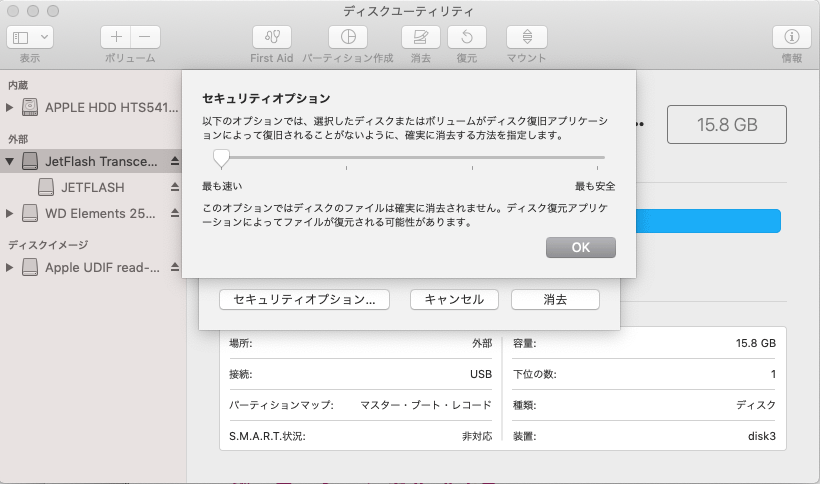The height and width of the screenshot is (484, 820).
Task: Collapse the JetFlash Transcend disk tree
Action: point(9,162)
